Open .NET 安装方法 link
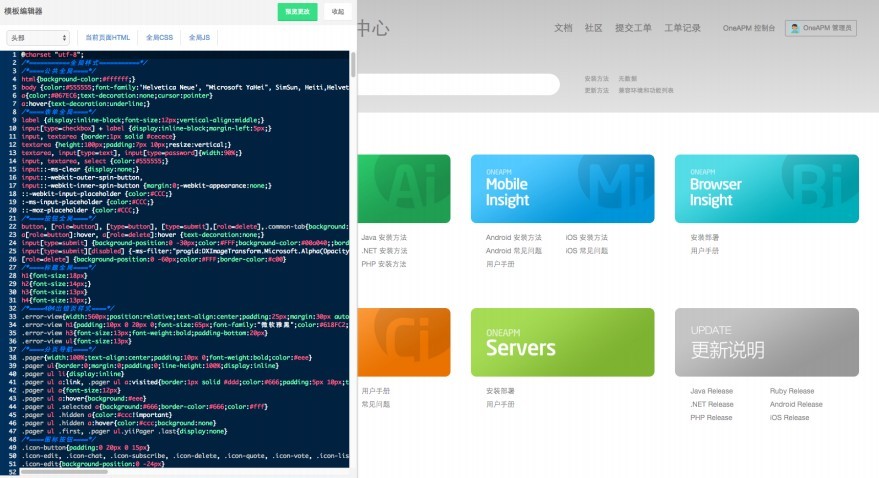Screen dimensions: 879x478 pos(384,251)
